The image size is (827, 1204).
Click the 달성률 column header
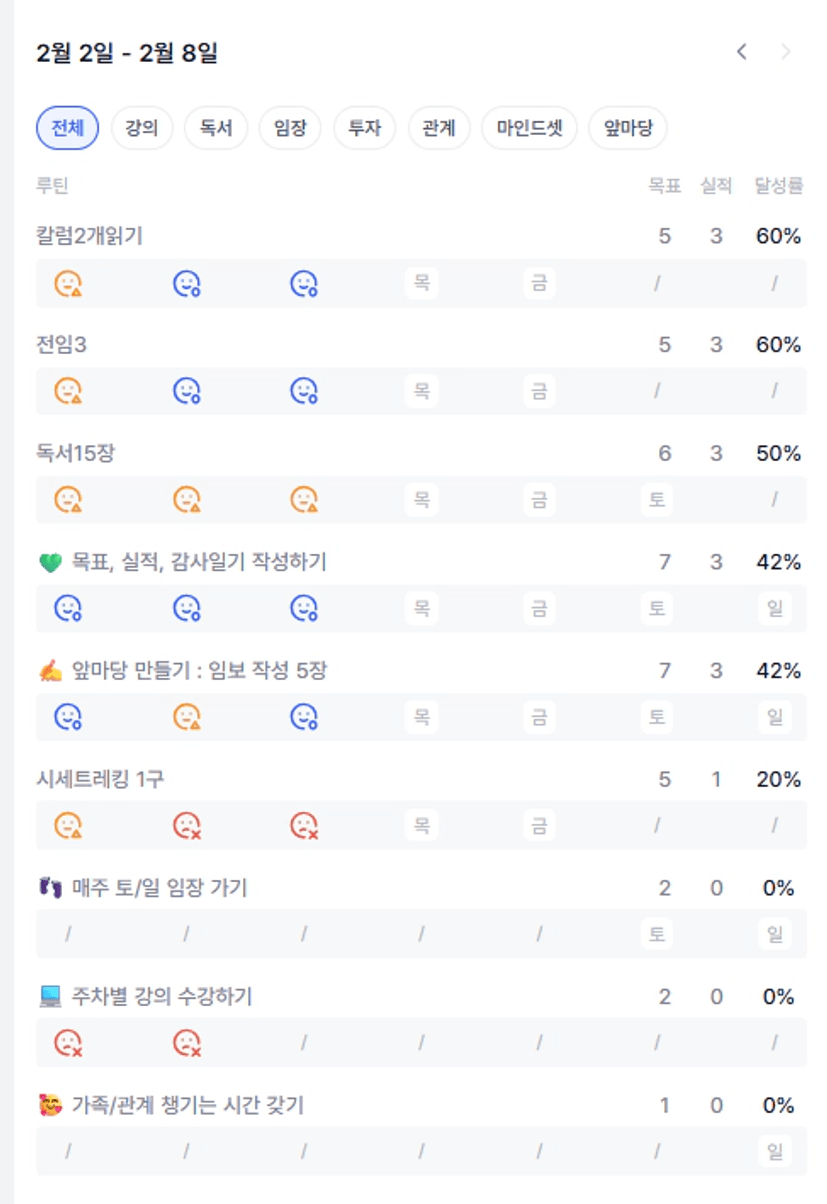pos(778,186)
